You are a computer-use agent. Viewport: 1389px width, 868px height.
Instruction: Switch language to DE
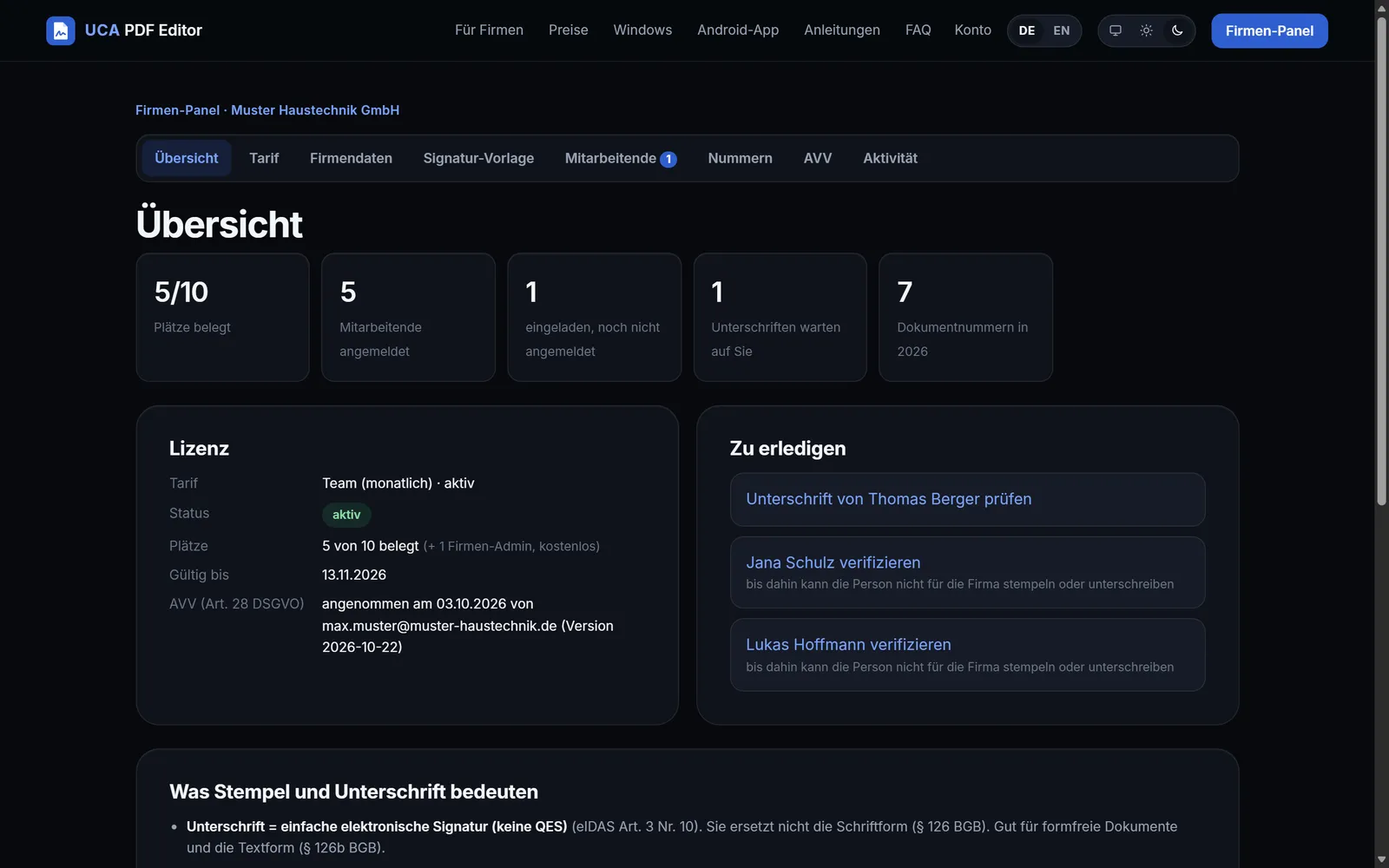[1027, 30]
